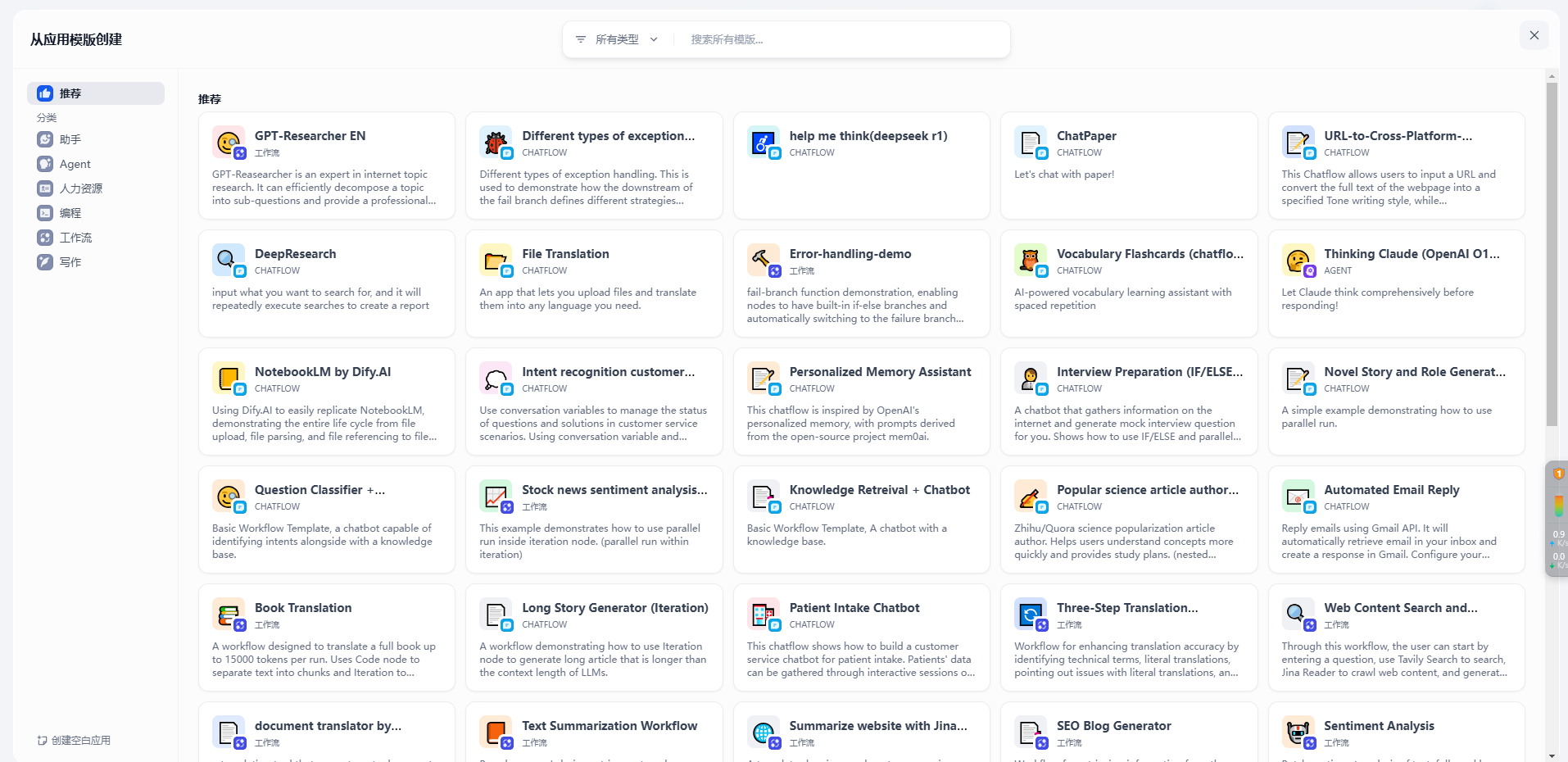Click the Error-handling-demo hammer icon

coord(764,261)
